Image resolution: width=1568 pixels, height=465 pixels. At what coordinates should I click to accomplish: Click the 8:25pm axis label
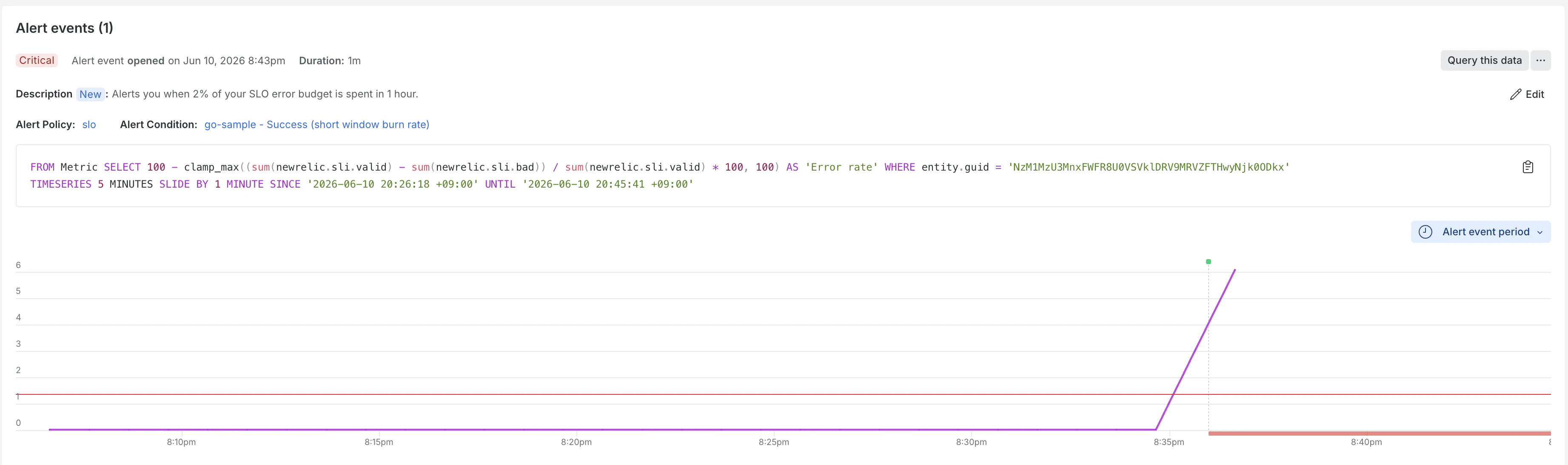[x=774, y=442]
